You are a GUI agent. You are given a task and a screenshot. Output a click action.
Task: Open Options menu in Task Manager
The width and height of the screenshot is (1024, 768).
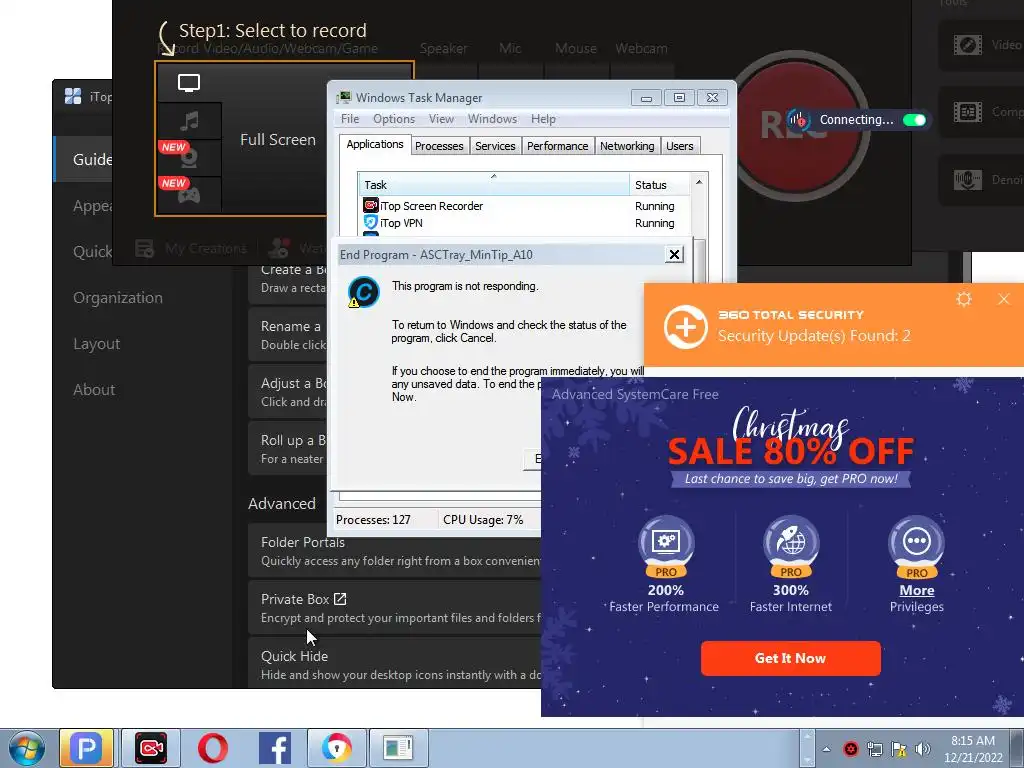pyautogui.click(x=394, y=119)
